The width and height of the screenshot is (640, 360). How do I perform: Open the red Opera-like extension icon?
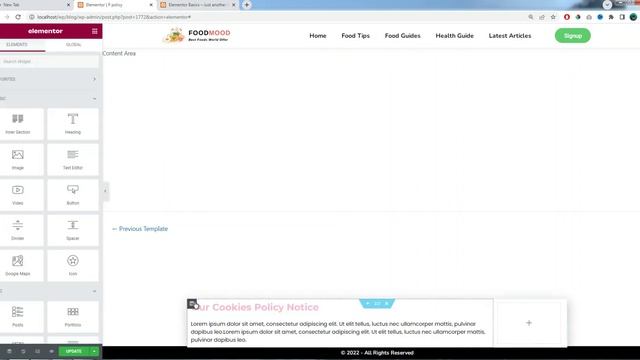click(567, 17)
